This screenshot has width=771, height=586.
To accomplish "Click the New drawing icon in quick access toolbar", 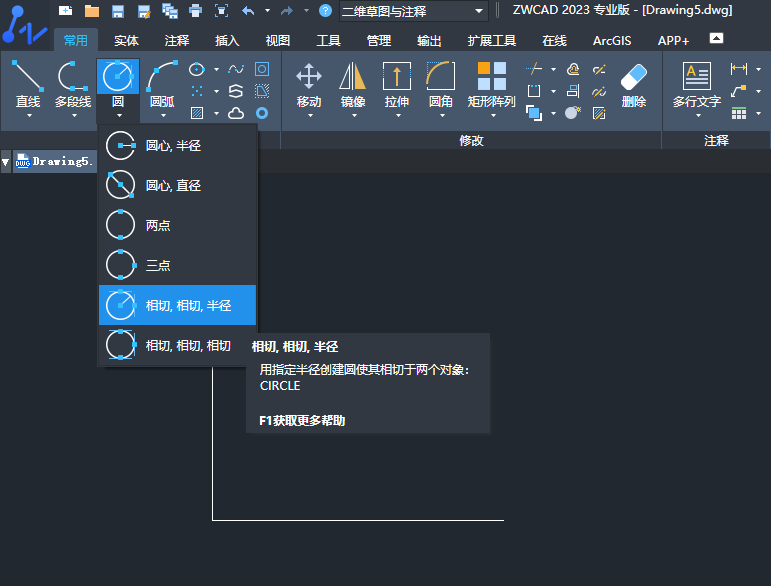I will [65, 10].
